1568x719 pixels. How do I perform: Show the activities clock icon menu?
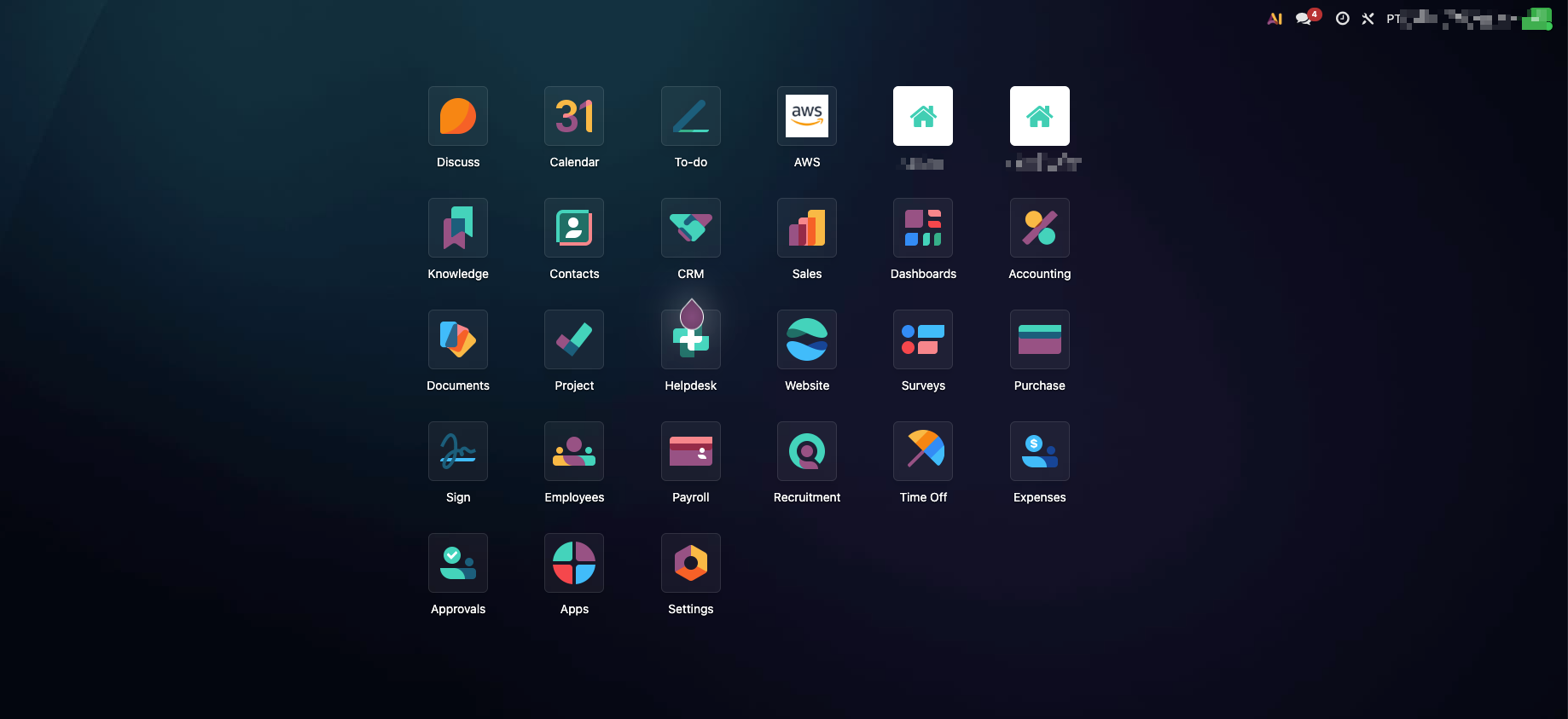pyautogui.click(x=1342, y=19)
